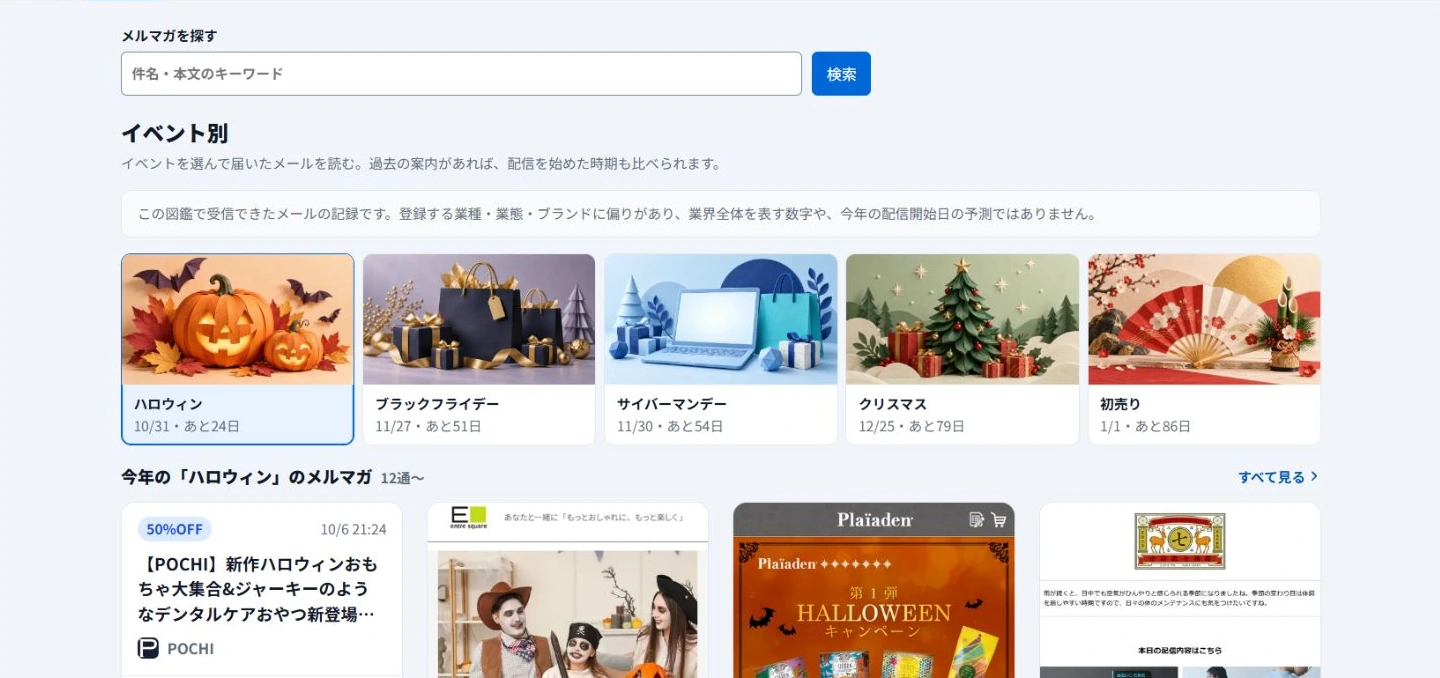Click the Christmas tree image

[x=962, y=319]
